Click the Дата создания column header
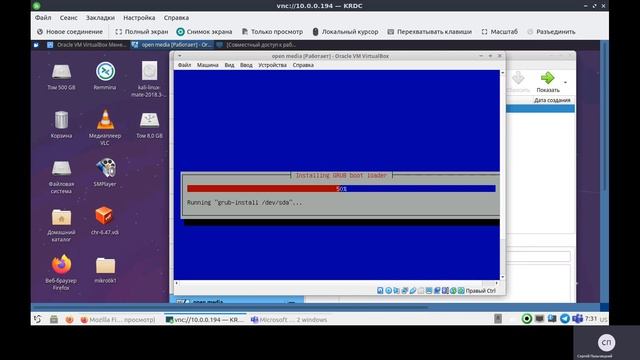Viewport: 640px width, 360px height. click(x=552, y=100)
